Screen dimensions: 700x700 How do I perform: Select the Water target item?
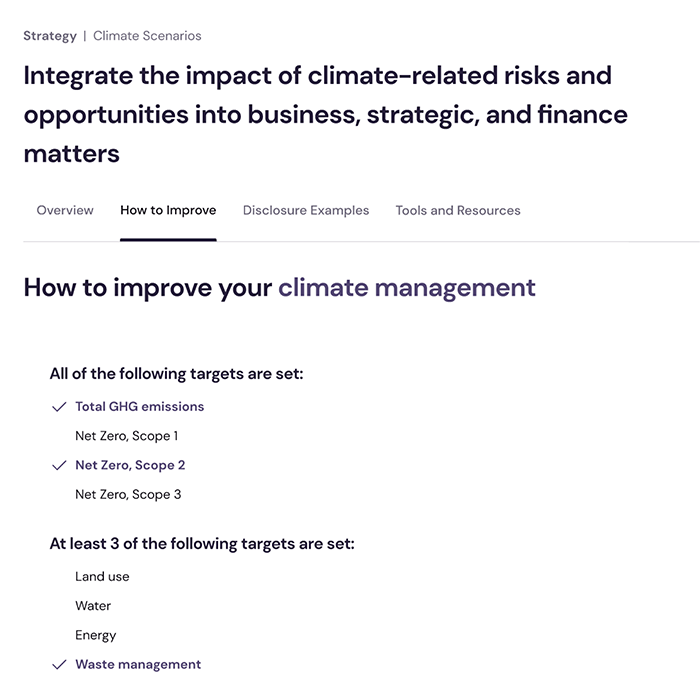[93, 606]
